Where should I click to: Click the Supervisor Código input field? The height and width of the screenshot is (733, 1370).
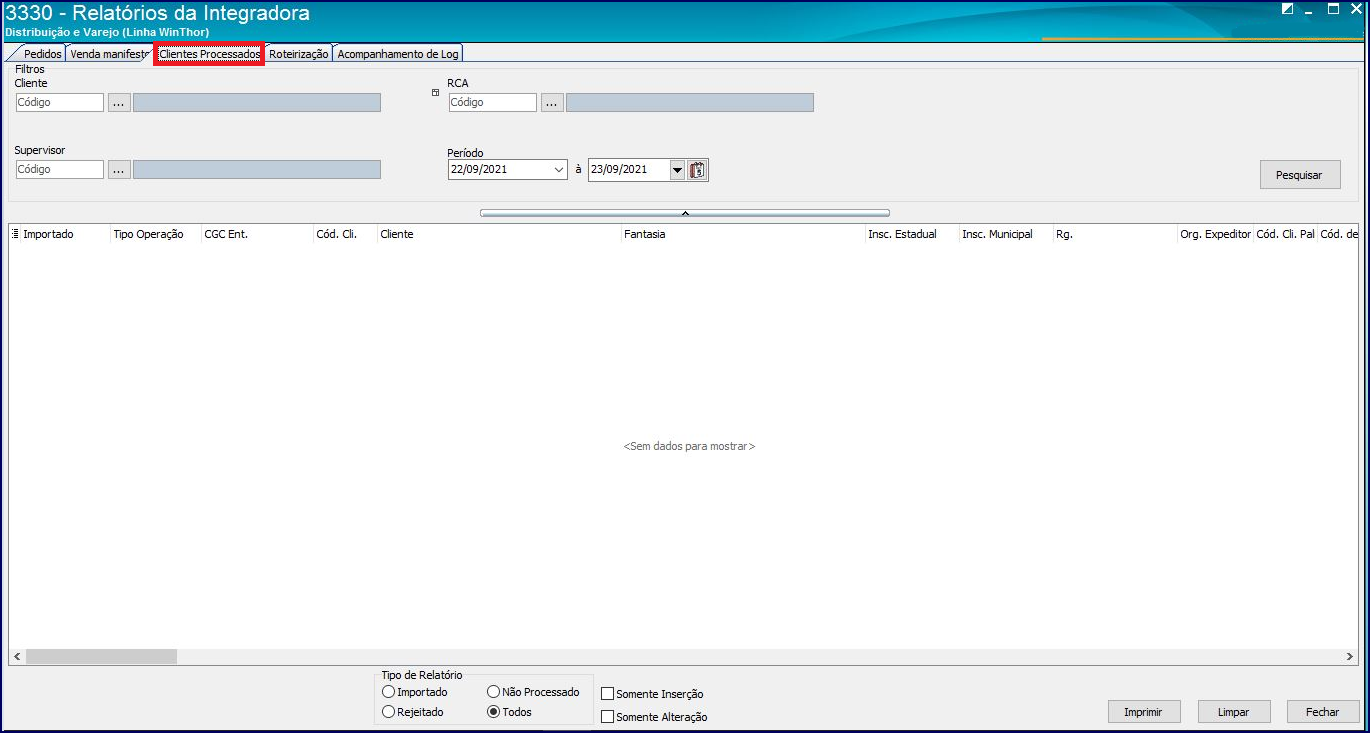tap(59, 170)
